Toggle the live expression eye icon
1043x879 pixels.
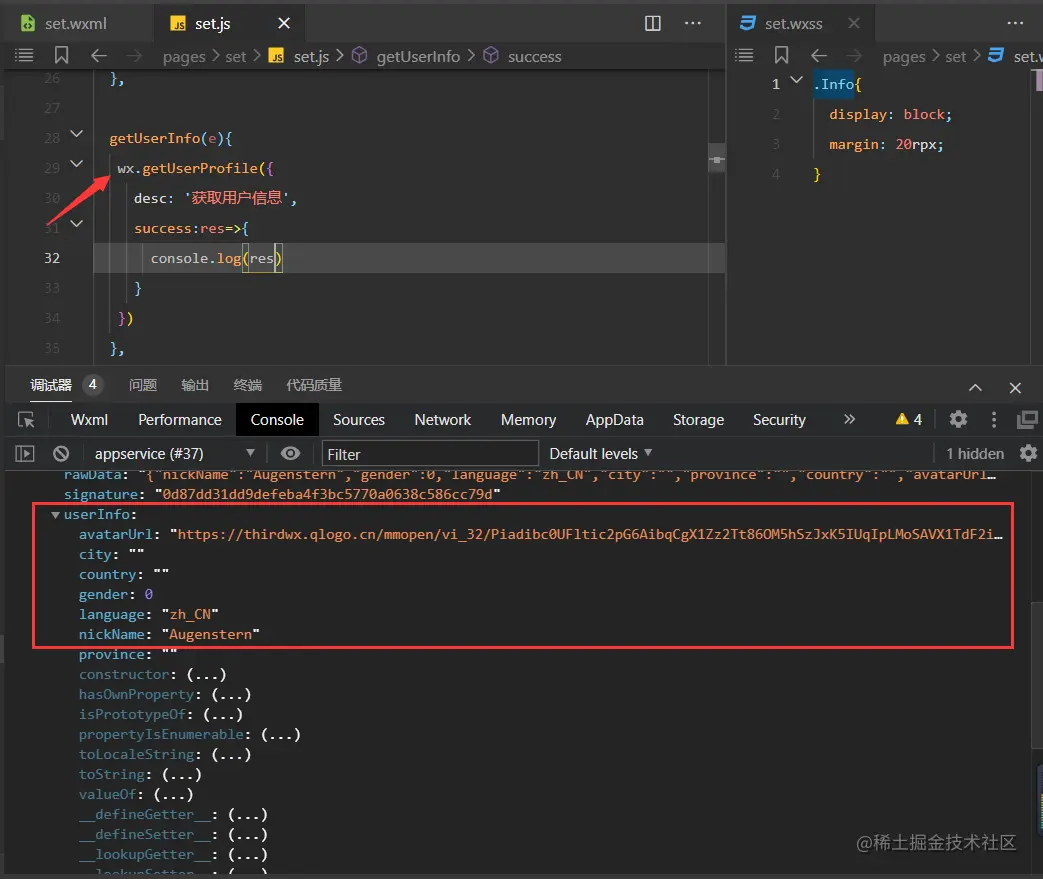point(290,454)
